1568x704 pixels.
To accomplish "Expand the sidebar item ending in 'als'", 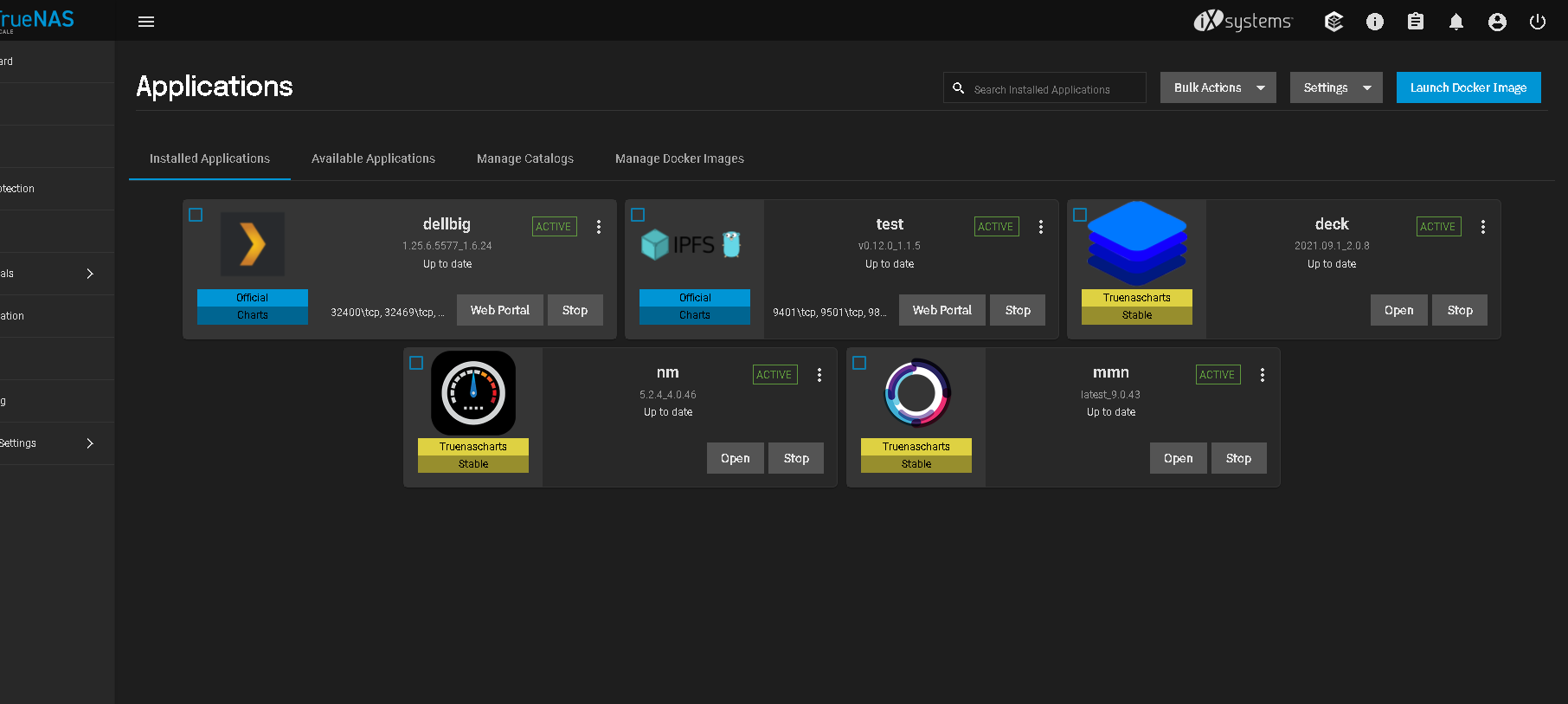I will click(x=57, y=274).
